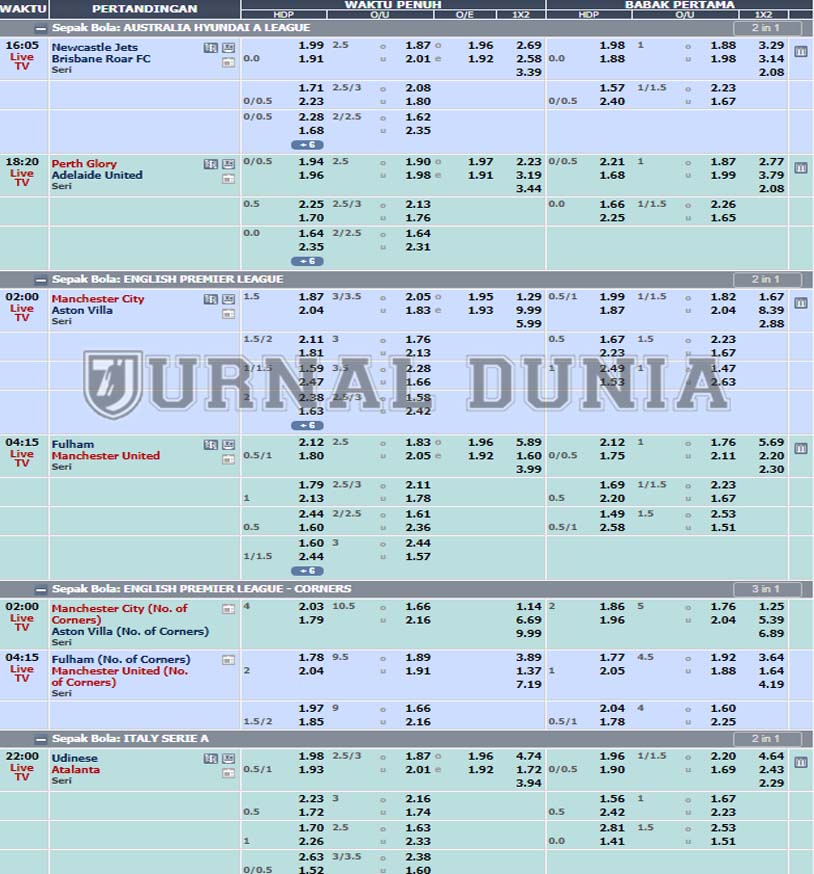The width and height of the screenshot is (814, 874).
Task: Click Live TV for the 16:05 match
Action: click(x=22, y=61)
